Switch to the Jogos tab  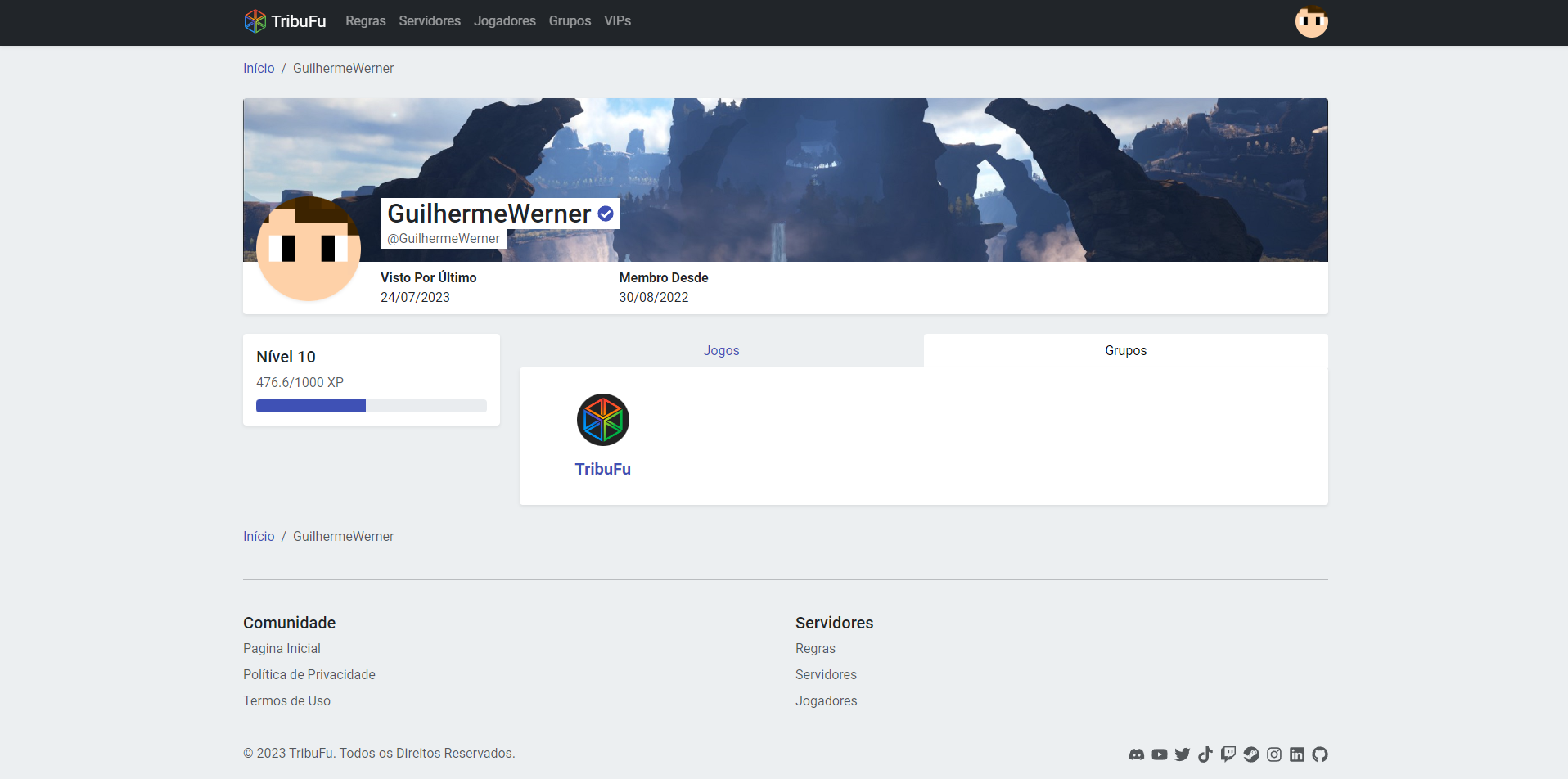click(x=722, y=350)
